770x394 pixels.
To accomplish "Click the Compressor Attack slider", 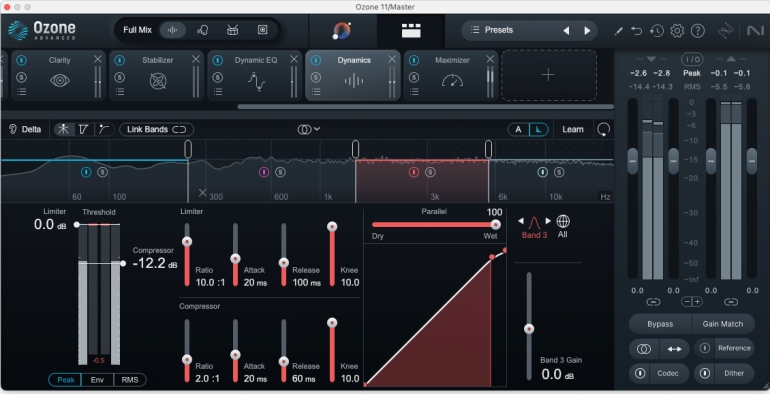I will click(x=235, y=351).
